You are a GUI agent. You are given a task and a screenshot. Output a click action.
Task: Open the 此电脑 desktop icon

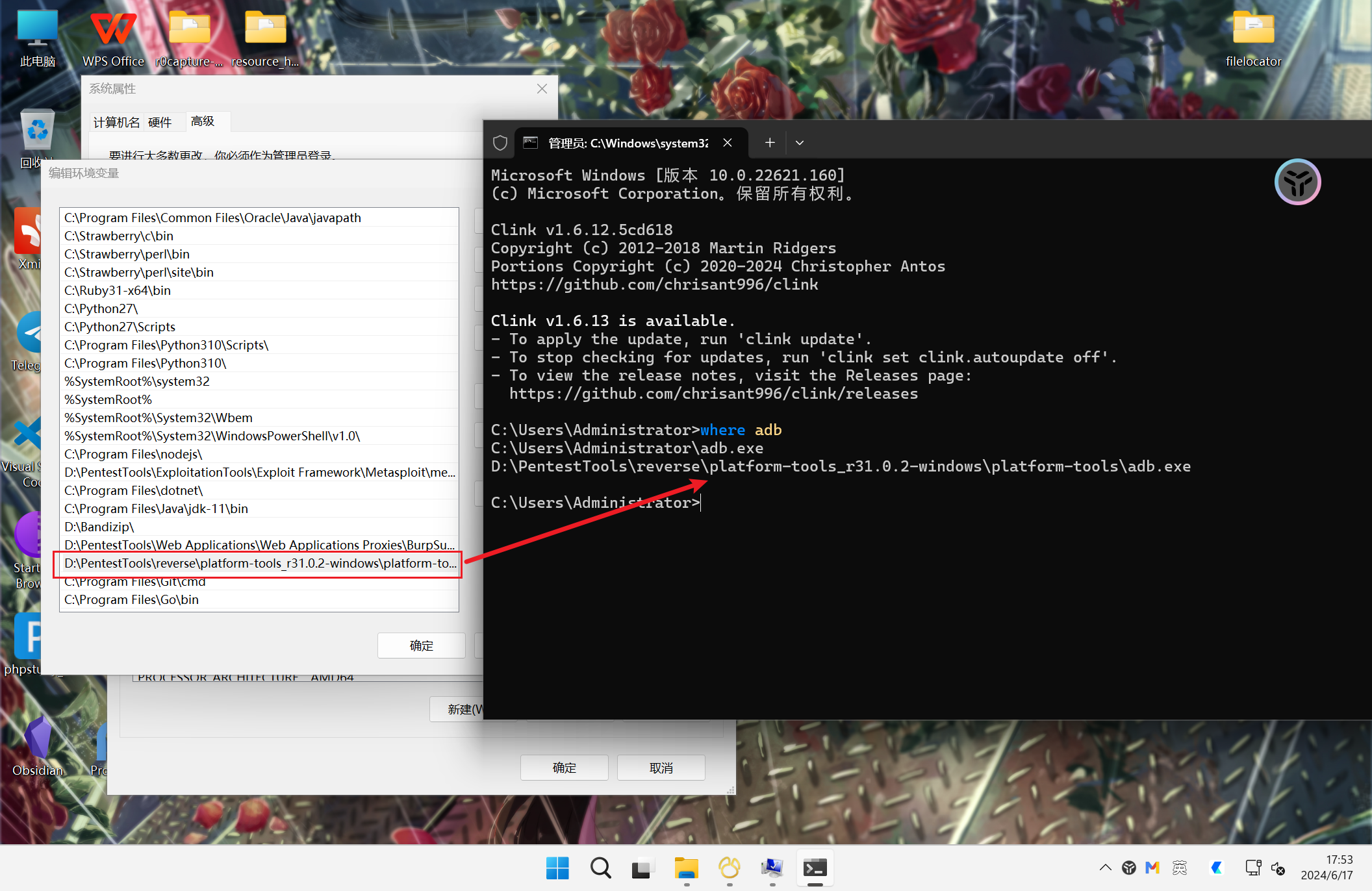coord(38,38)
